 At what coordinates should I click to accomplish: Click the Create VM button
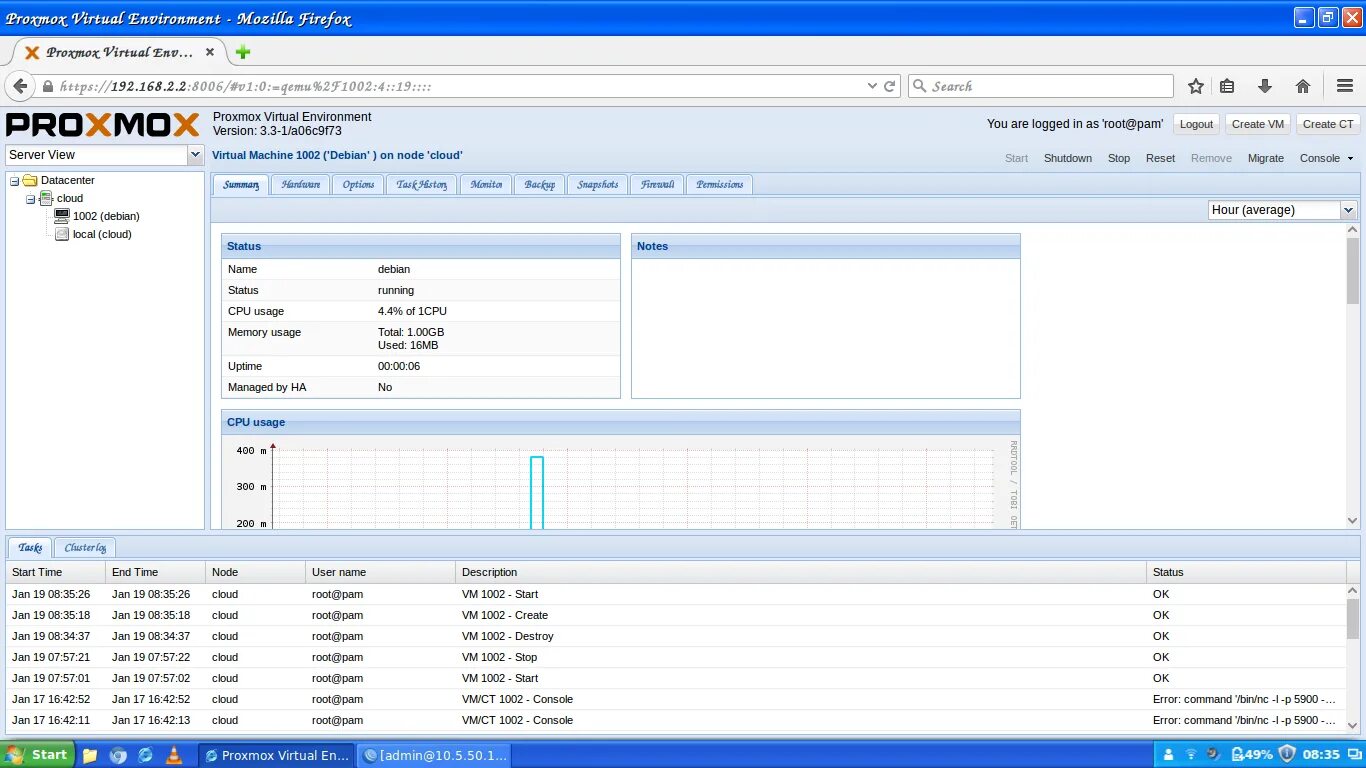1258,124
